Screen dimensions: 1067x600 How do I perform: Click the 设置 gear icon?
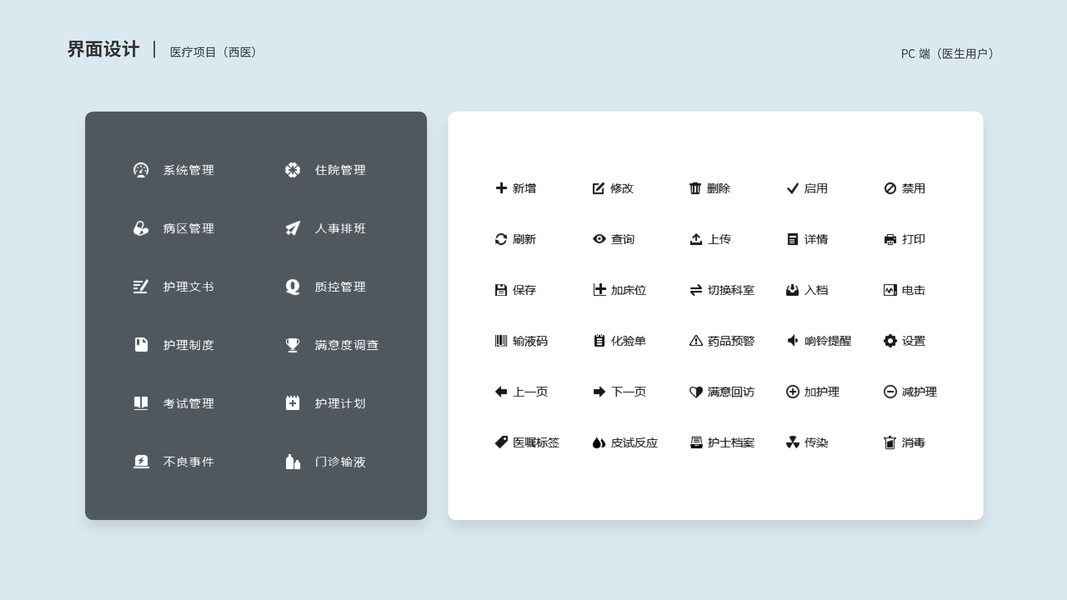coord(890,341)
